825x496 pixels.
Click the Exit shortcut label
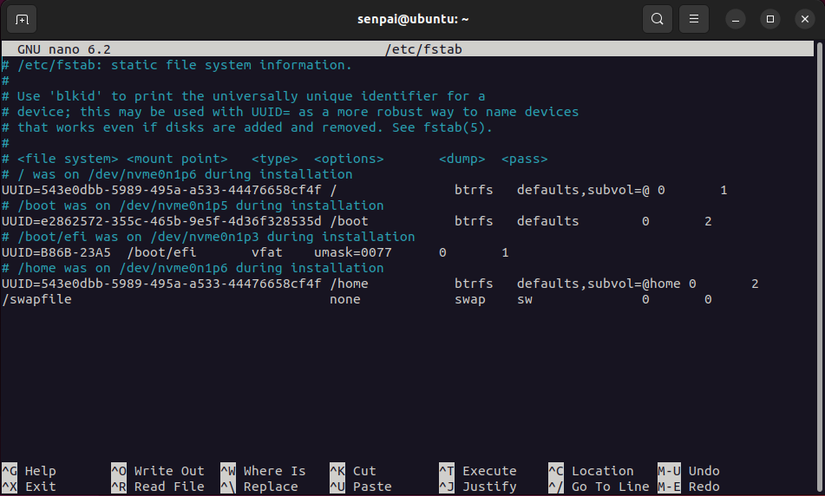pos(40,487)
